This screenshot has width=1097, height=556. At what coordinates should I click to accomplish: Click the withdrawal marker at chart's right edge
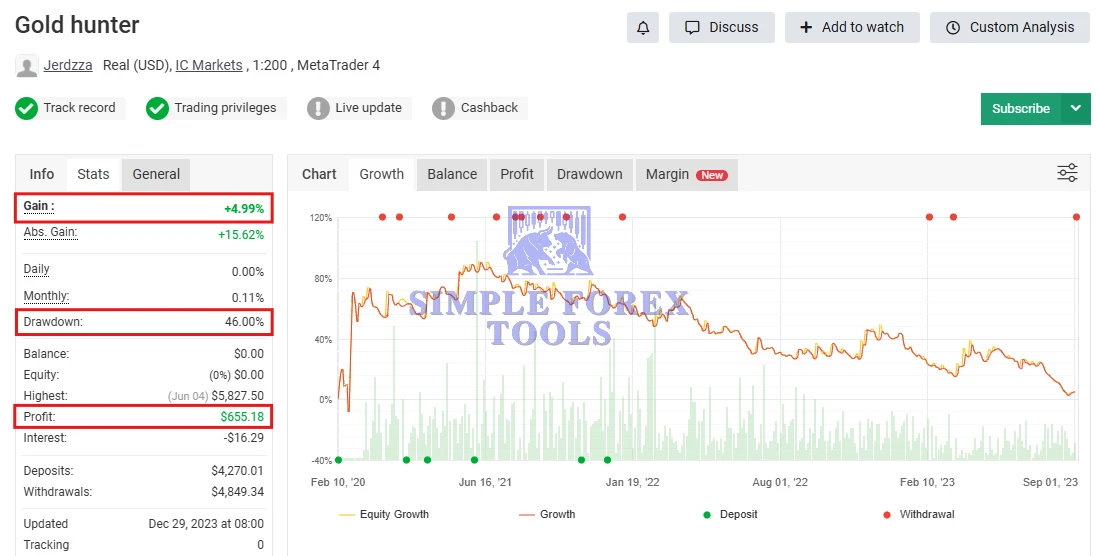pos(1076,218)
